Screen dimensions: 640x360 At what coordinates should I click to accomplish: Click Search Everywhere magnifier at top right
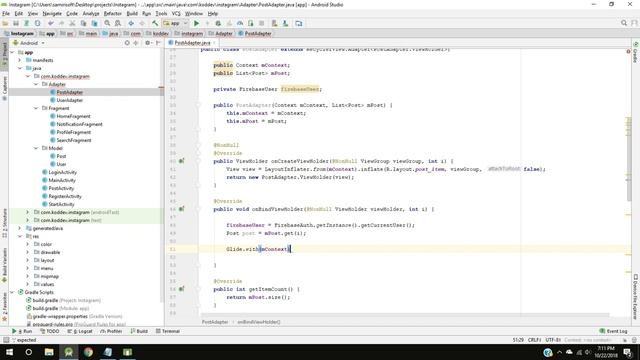tap(624, 23)
